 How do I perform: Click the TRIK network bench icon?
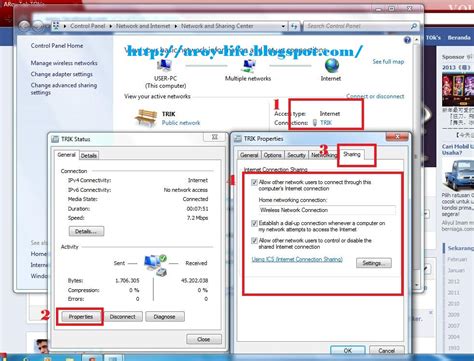(146, 118)
